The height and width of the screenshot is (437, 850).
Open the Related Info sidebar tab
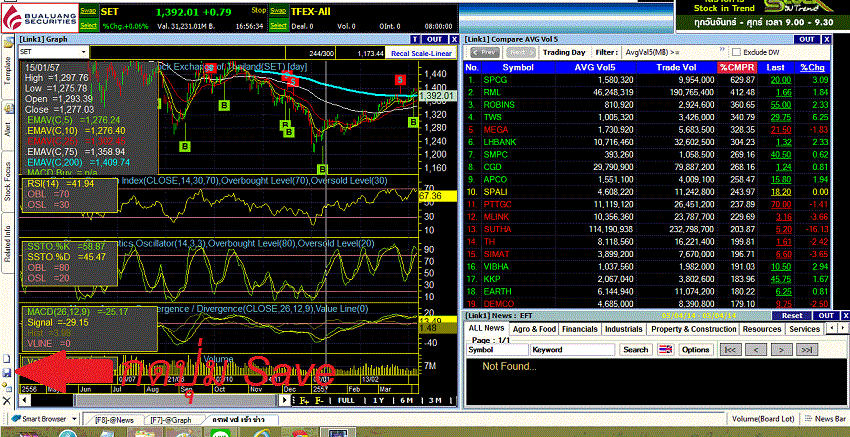(x=8, y=245)
